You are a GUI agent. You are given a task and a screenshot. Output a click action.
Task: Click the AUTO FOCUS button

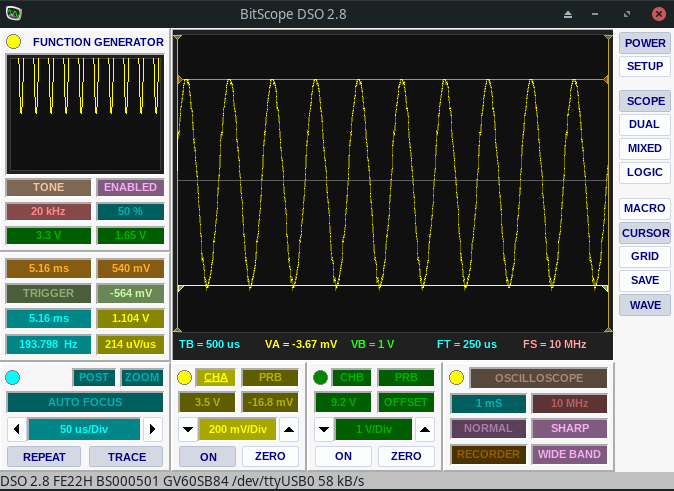point(85,402)
